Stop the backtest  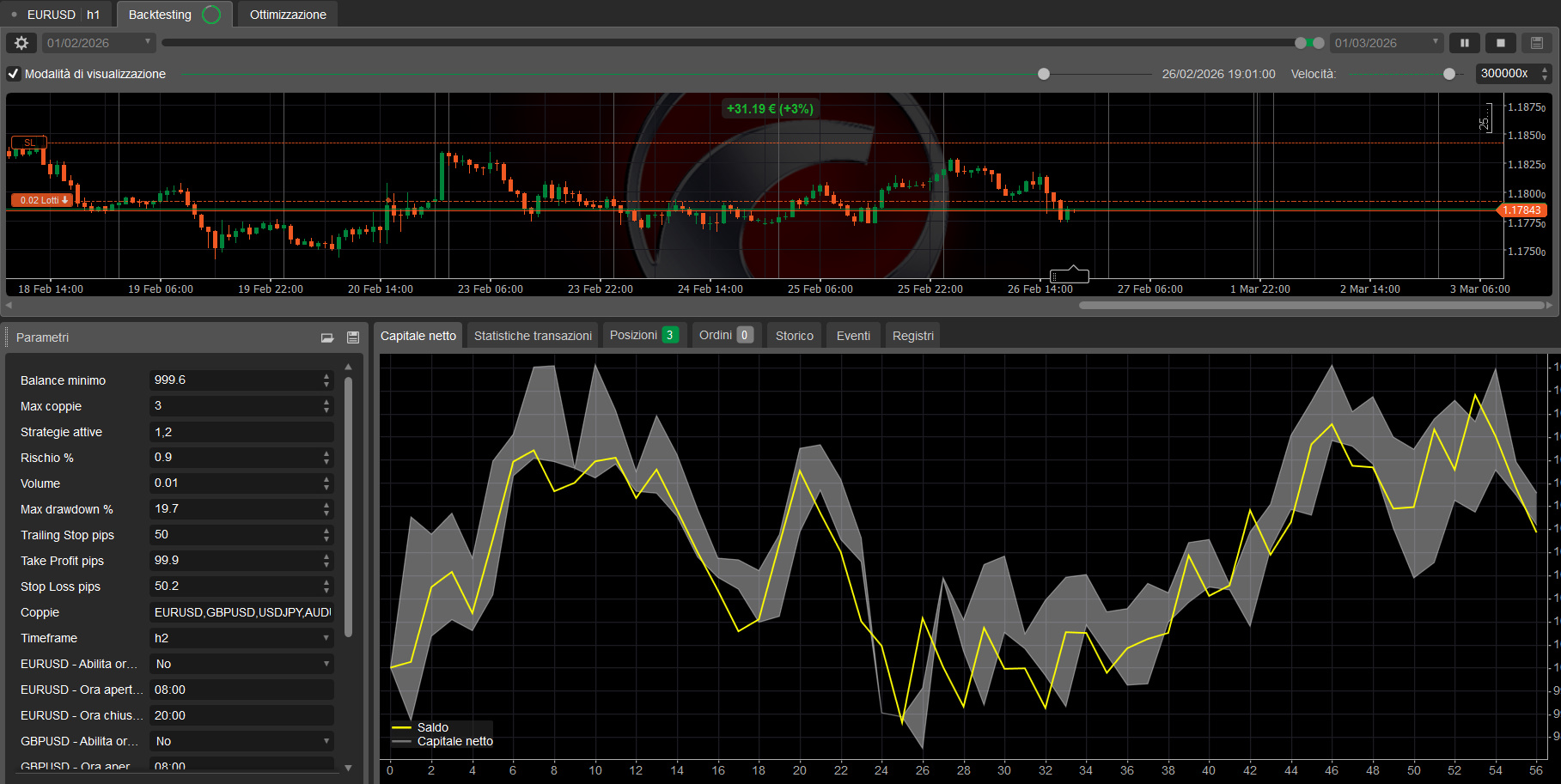coord(1499,42)
